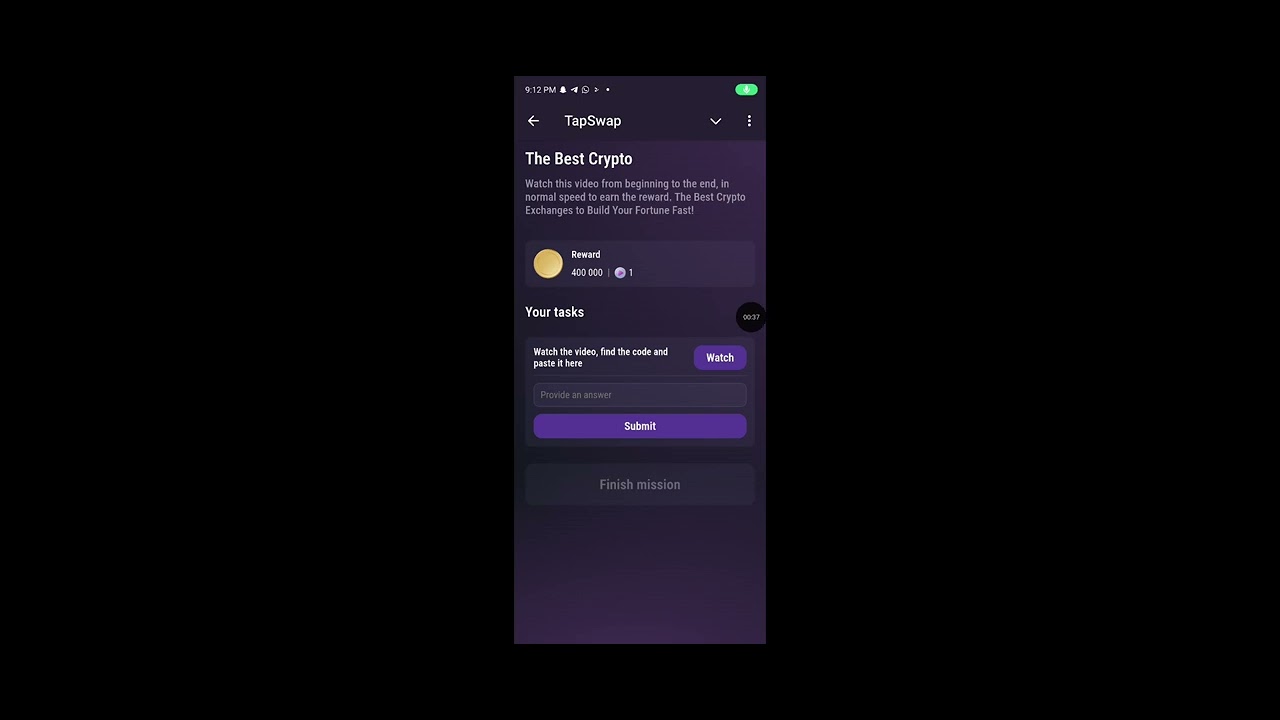The image size is (1280, 720).
Task: Tap the floating 00:37 recording timer bubble
Action: (x=751, y=317)
